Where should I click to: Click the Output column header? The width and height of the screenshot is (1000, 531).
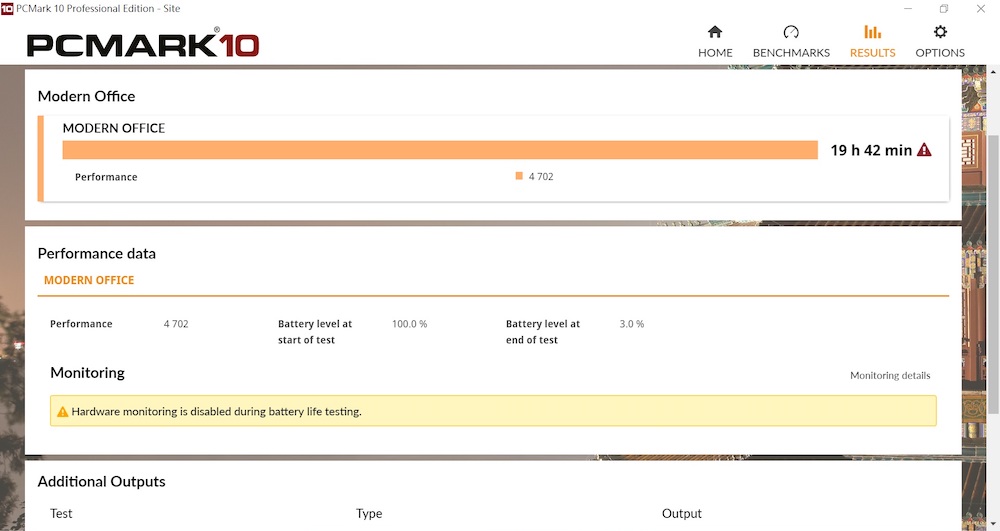(682, 514)
